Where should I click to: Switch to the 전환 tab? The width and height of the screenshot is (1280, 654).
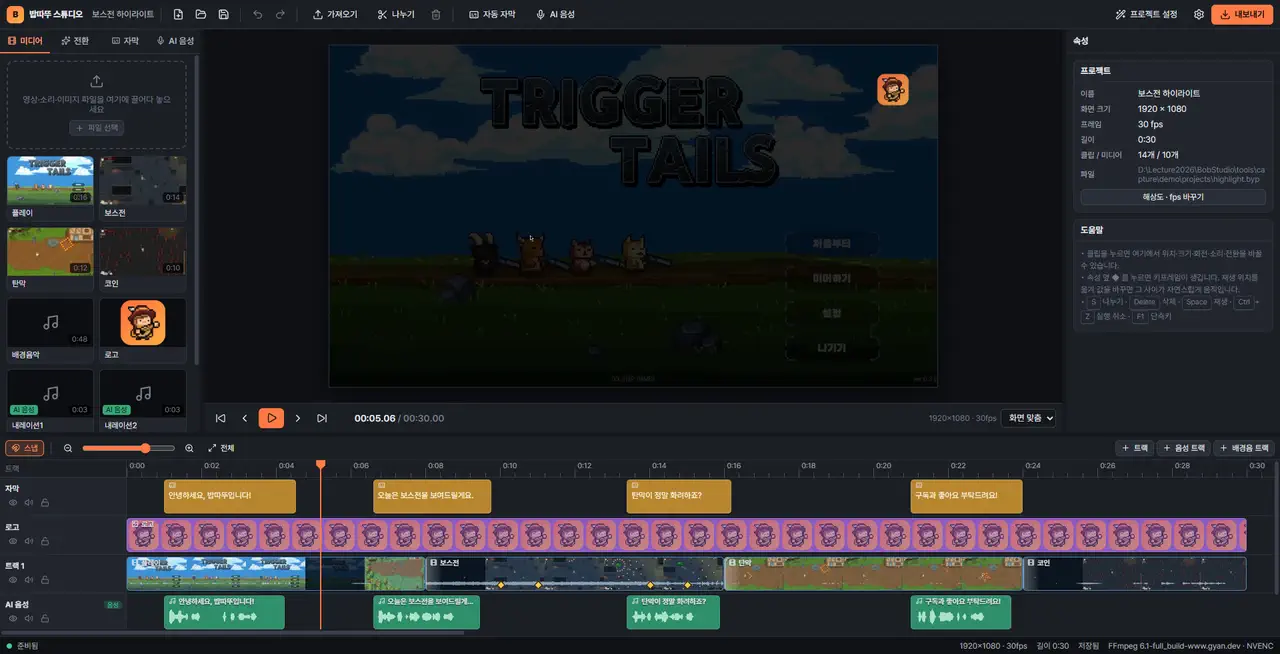click(x=75, y=41)
